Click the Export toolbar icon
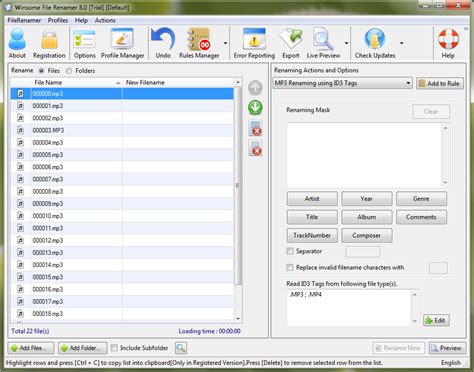Screen dimensions: 474x372 [x=291, y=43]
